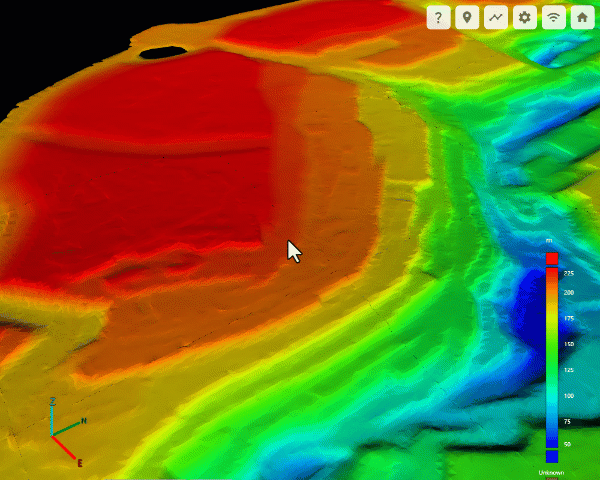Click the location pin marker tool

tap(467, 17)
